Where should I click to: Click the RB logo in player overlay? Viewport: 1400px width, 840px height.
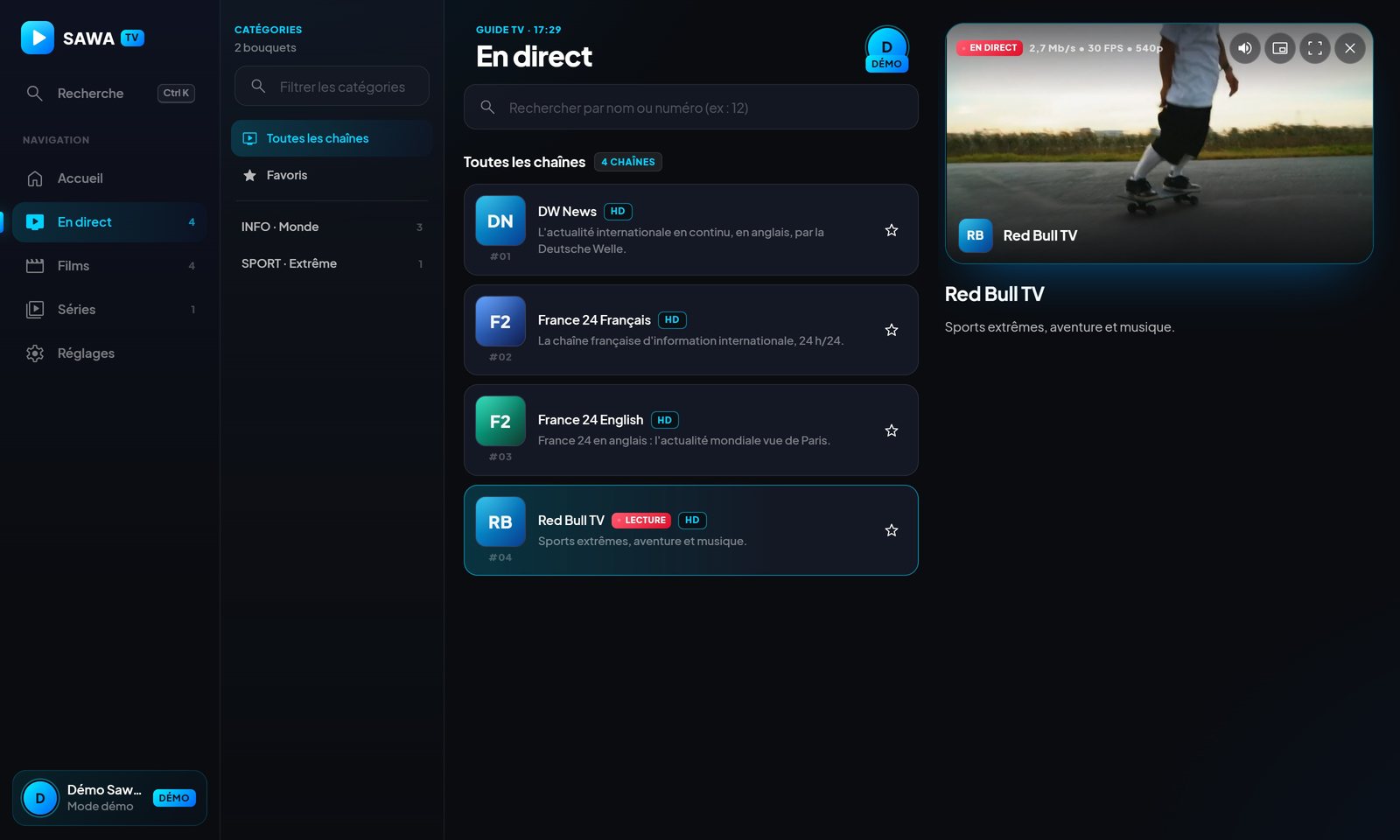976,235
